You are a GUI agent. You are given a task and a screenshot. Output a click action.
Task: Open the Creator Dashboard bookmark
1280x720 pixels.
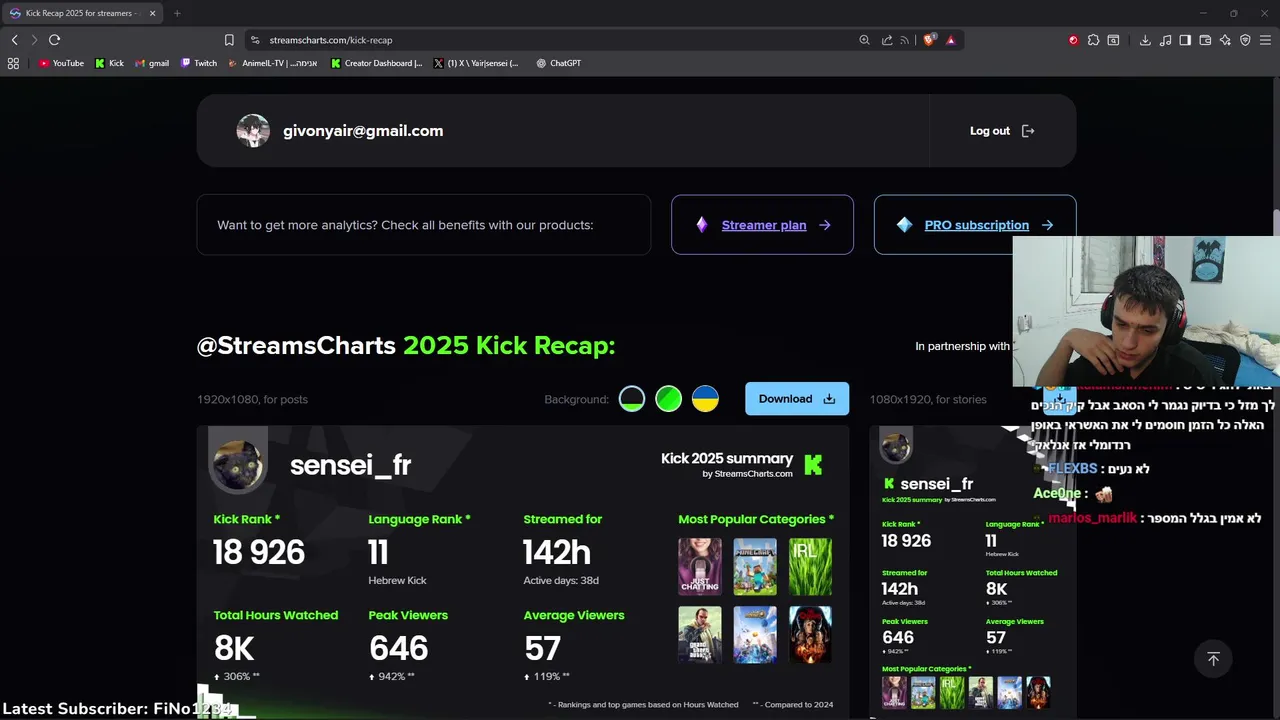point(377,63)
